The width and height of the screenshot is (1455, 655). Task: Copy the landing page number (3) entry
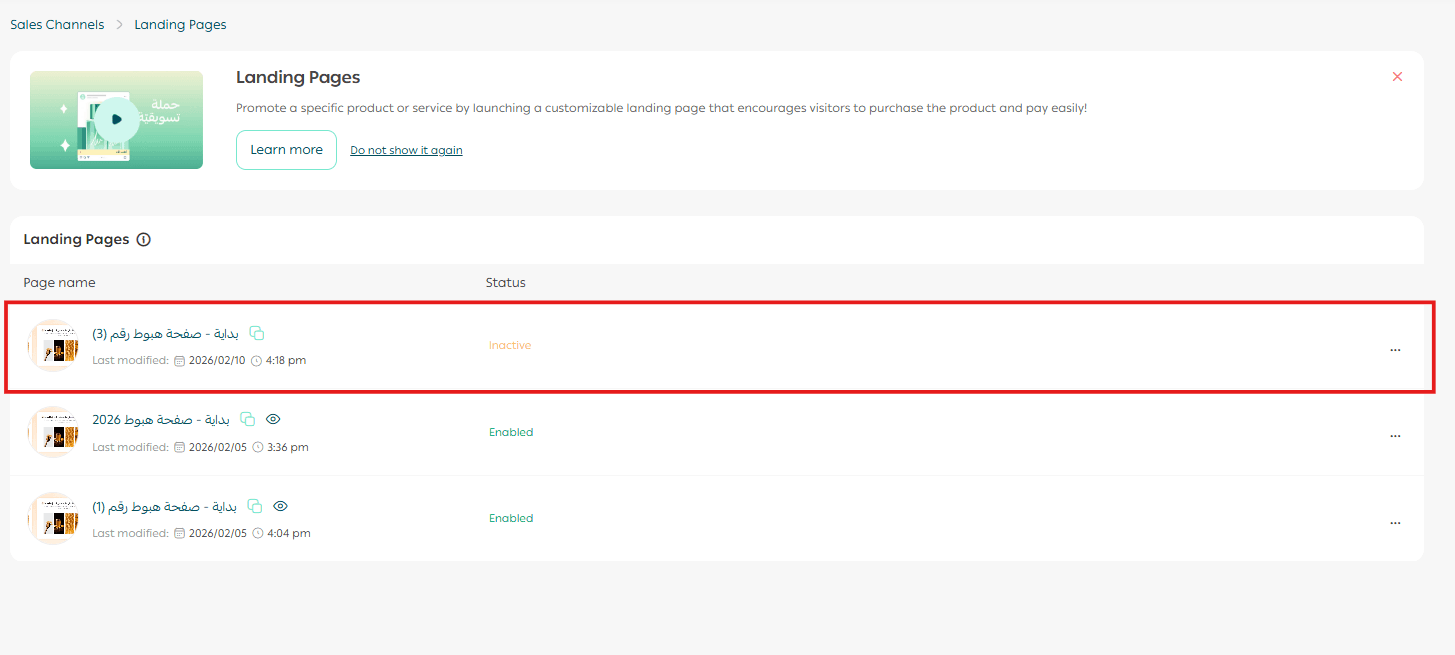[x=257, y=333]
